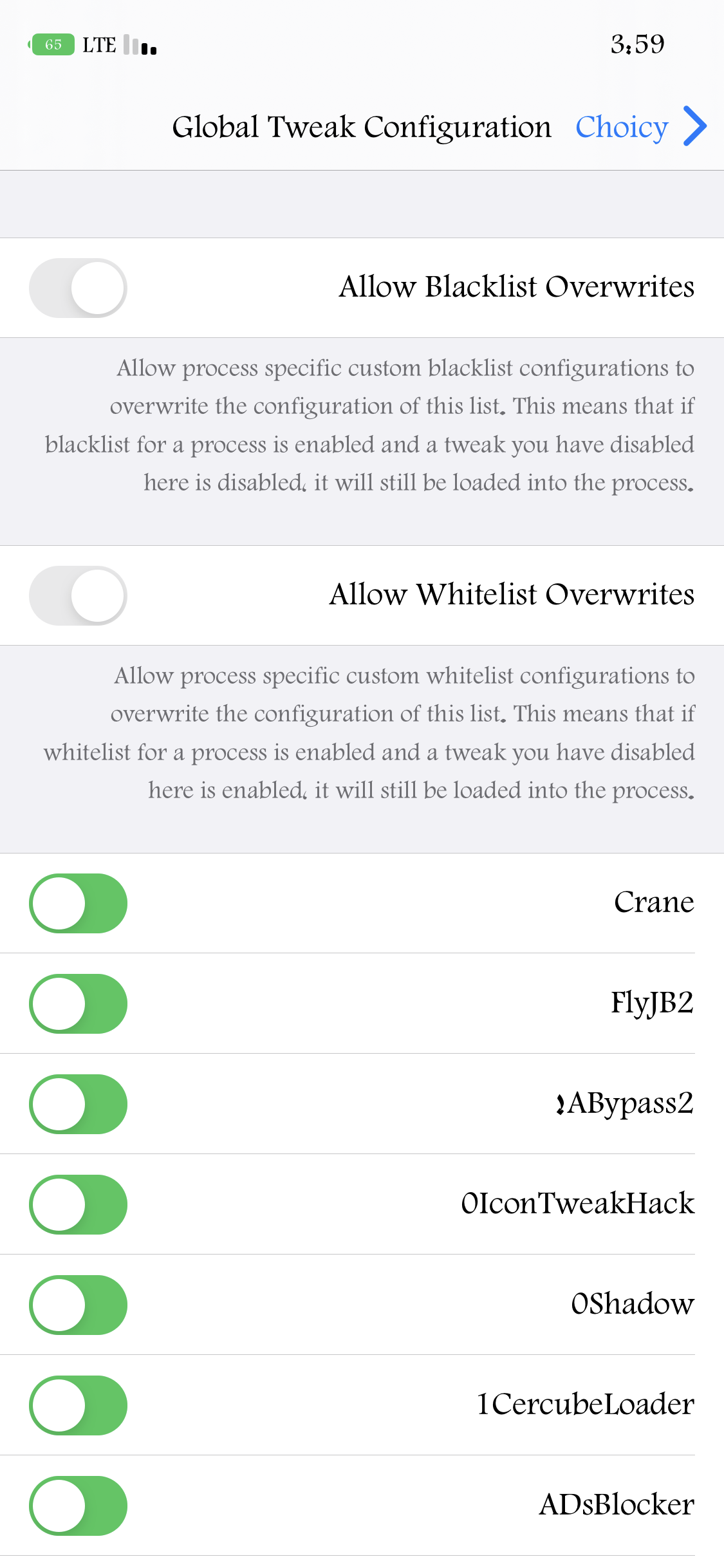This screenshot has width=724, height=1568.
Task: Tap the battery indicator icon
Action: click(x=51, y=44)
